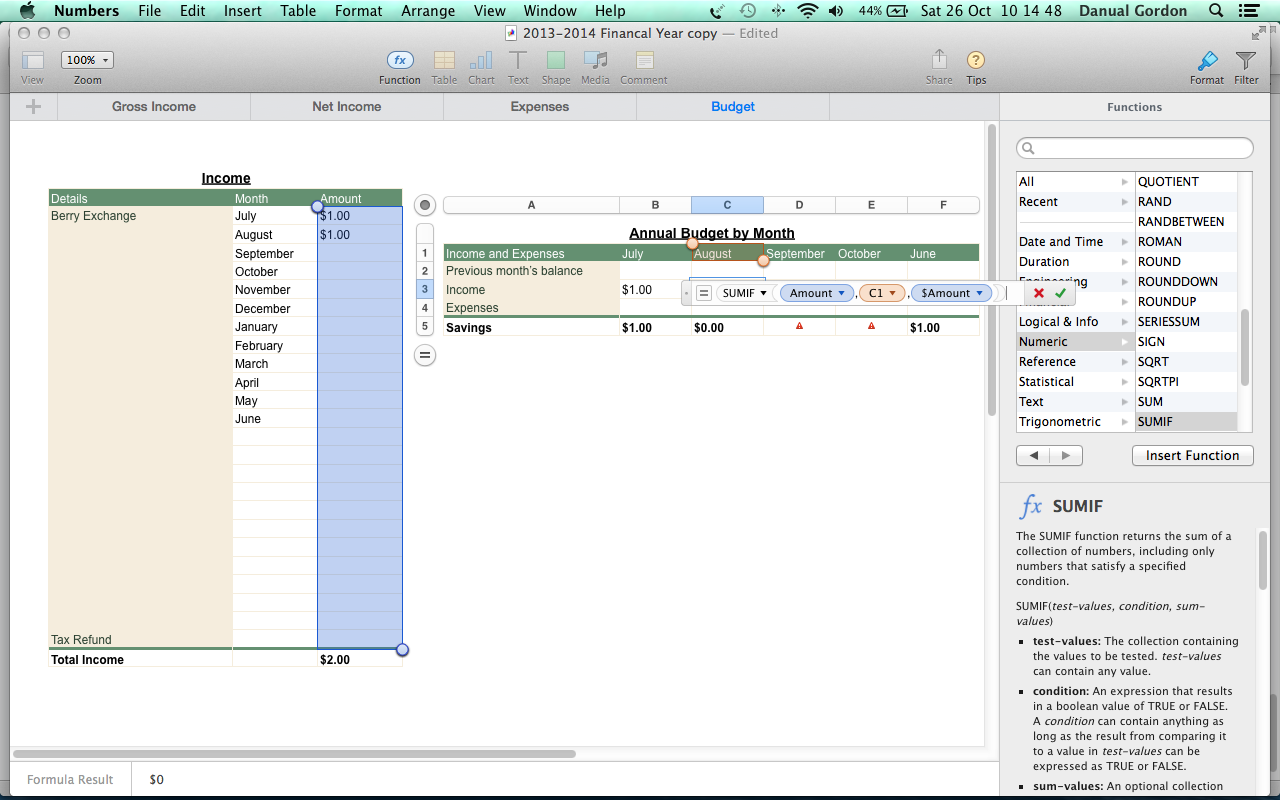Click the table handle circle above row numbers
Screen dimensions: 1280x800
[x=425, y=205]
